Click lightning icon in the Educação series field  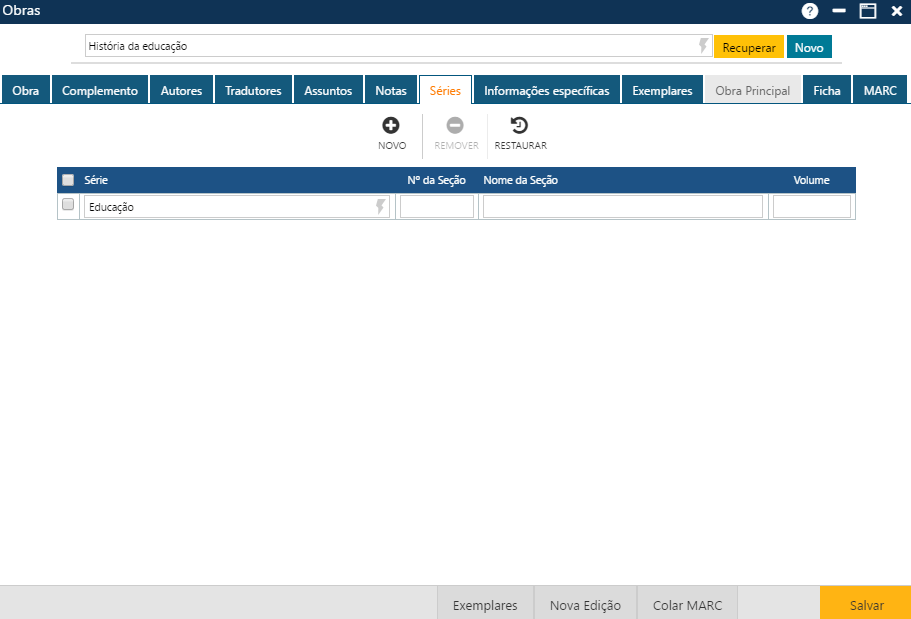coord(381,207)
